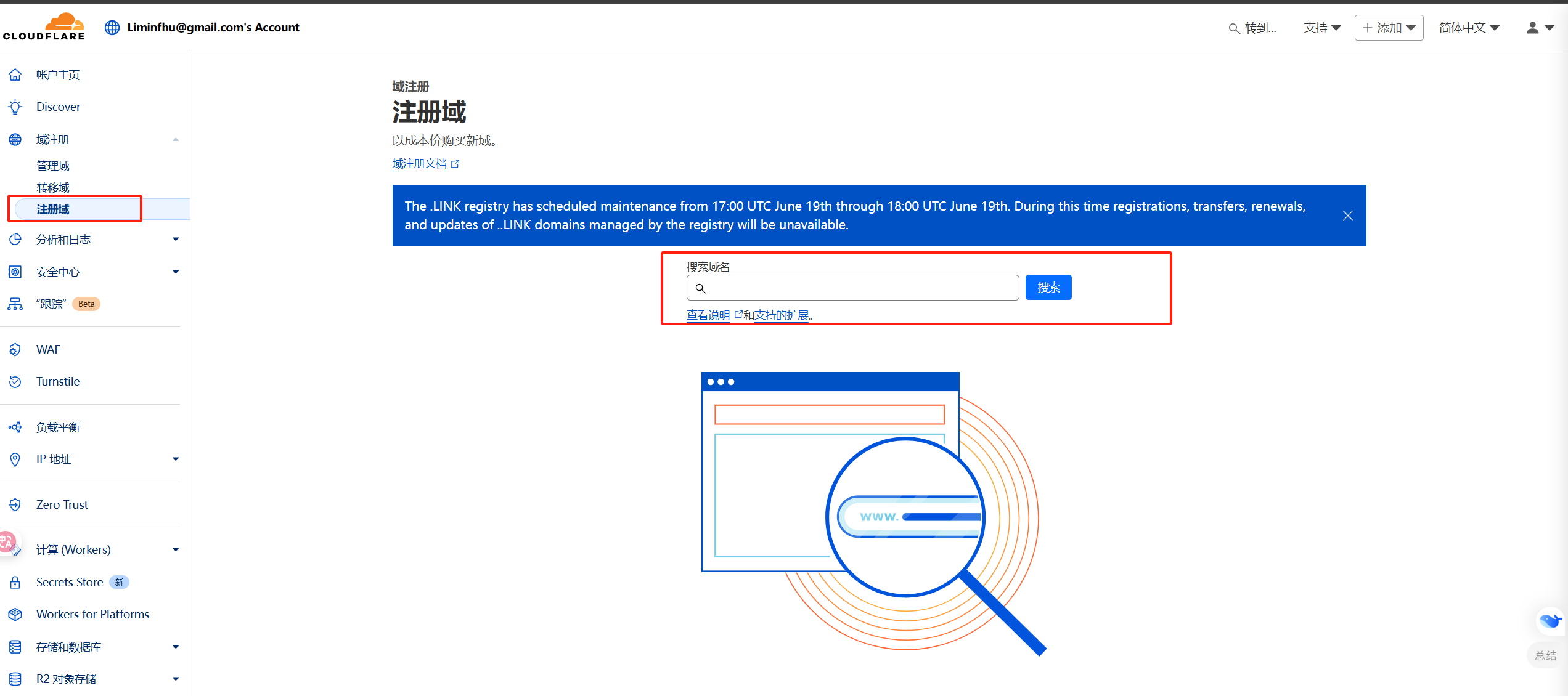Image resolution: width=1568 pixels, height=696 pixels.
Task: Click the Discover lightbulb icon
Action: [x=15, y=107]
